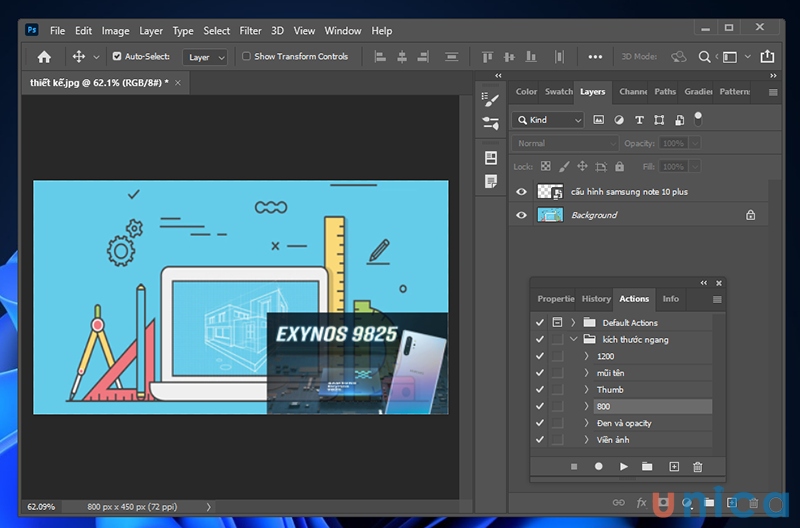Create new action set folder icon
Screen dimensions: 800x528
(647, 466)
